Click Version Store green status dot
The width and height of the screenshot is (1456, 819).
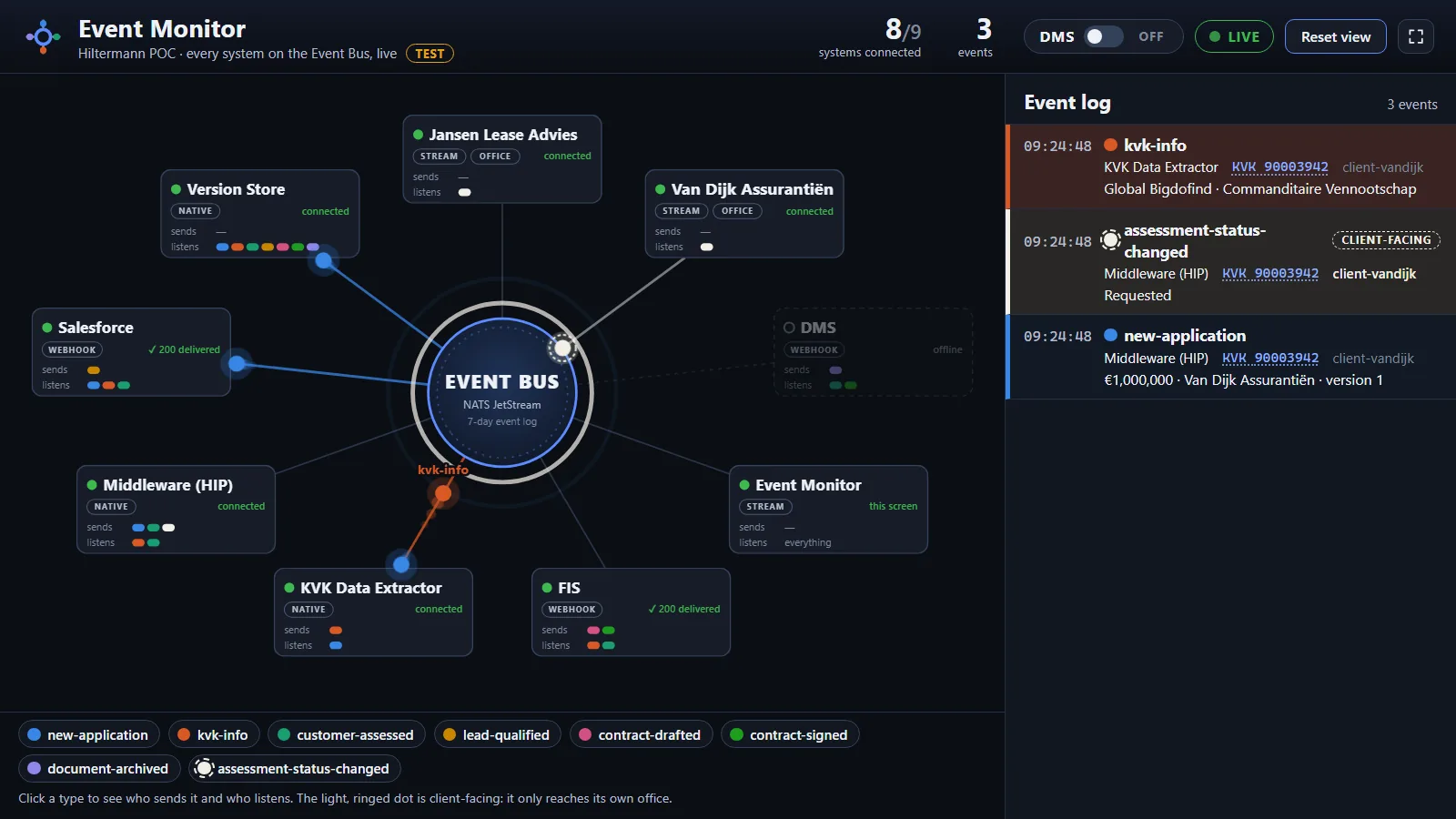point(177,189)
